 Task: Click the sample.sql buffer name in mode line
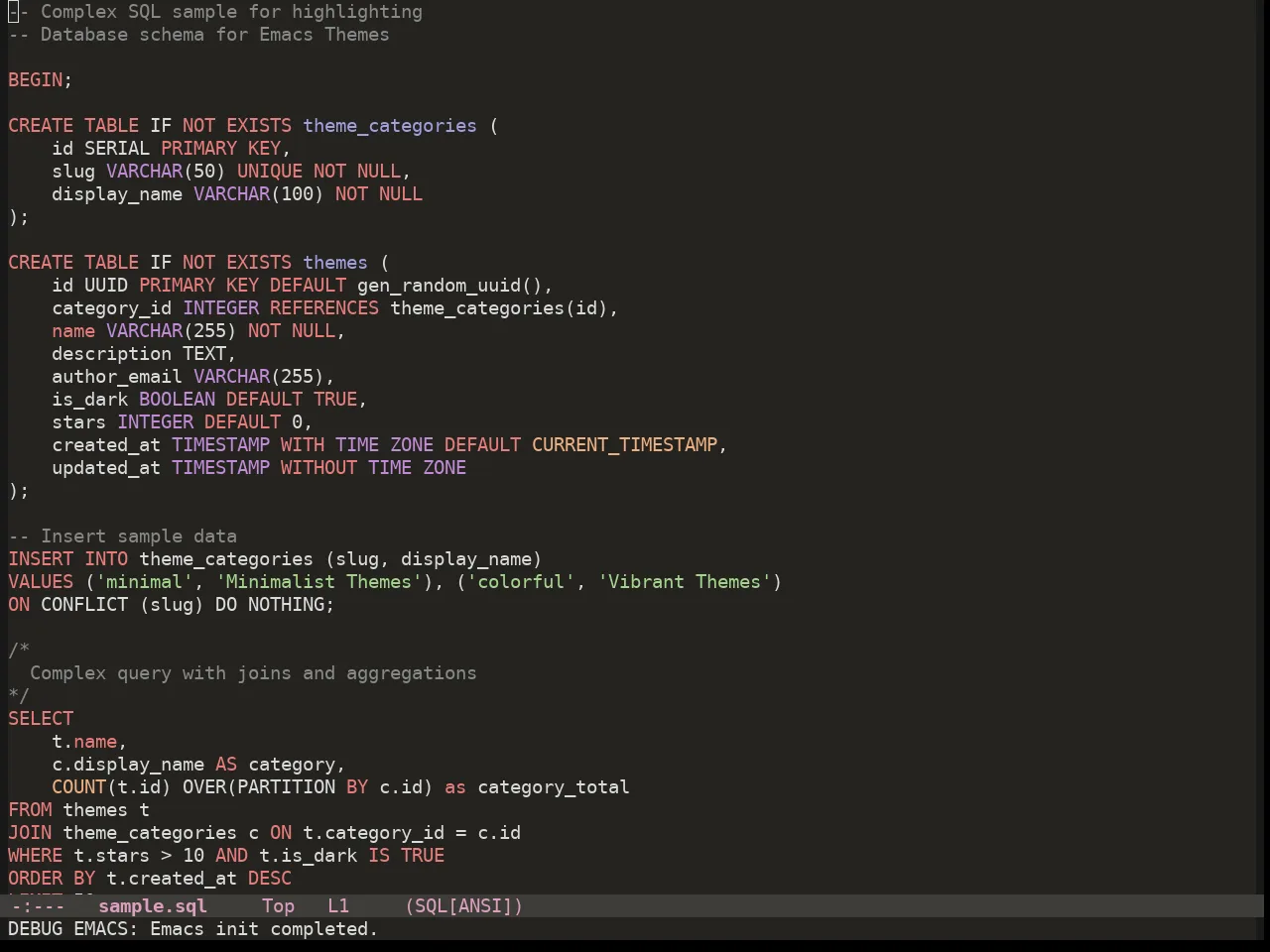(152, 906)
